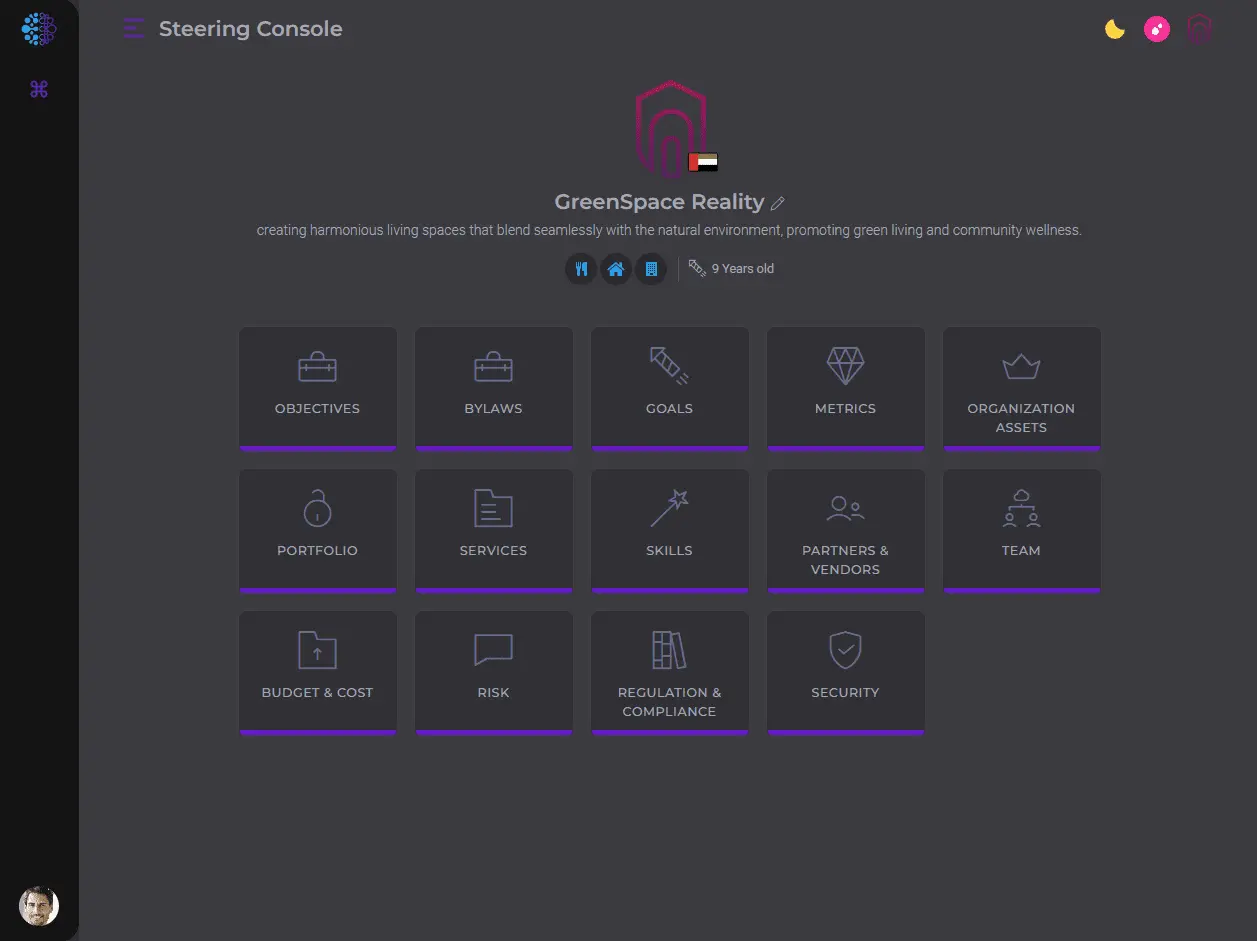Open the Partners & Vendors card
Viewport: 1257px width, 941px height.
(x=846, y=531)
